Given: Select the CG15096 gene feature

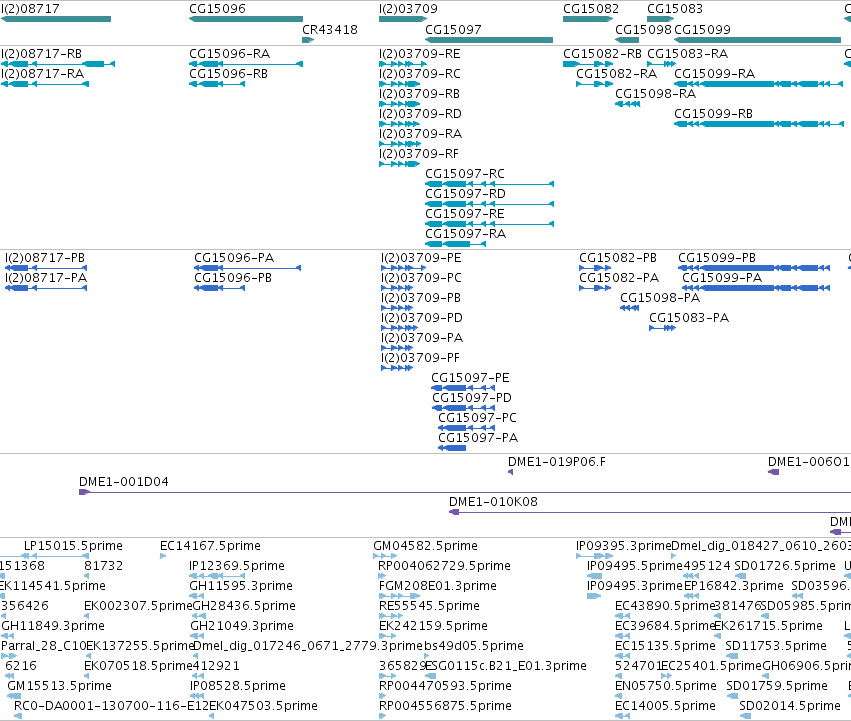Looking at the screenshot, I should pos(246,19).
